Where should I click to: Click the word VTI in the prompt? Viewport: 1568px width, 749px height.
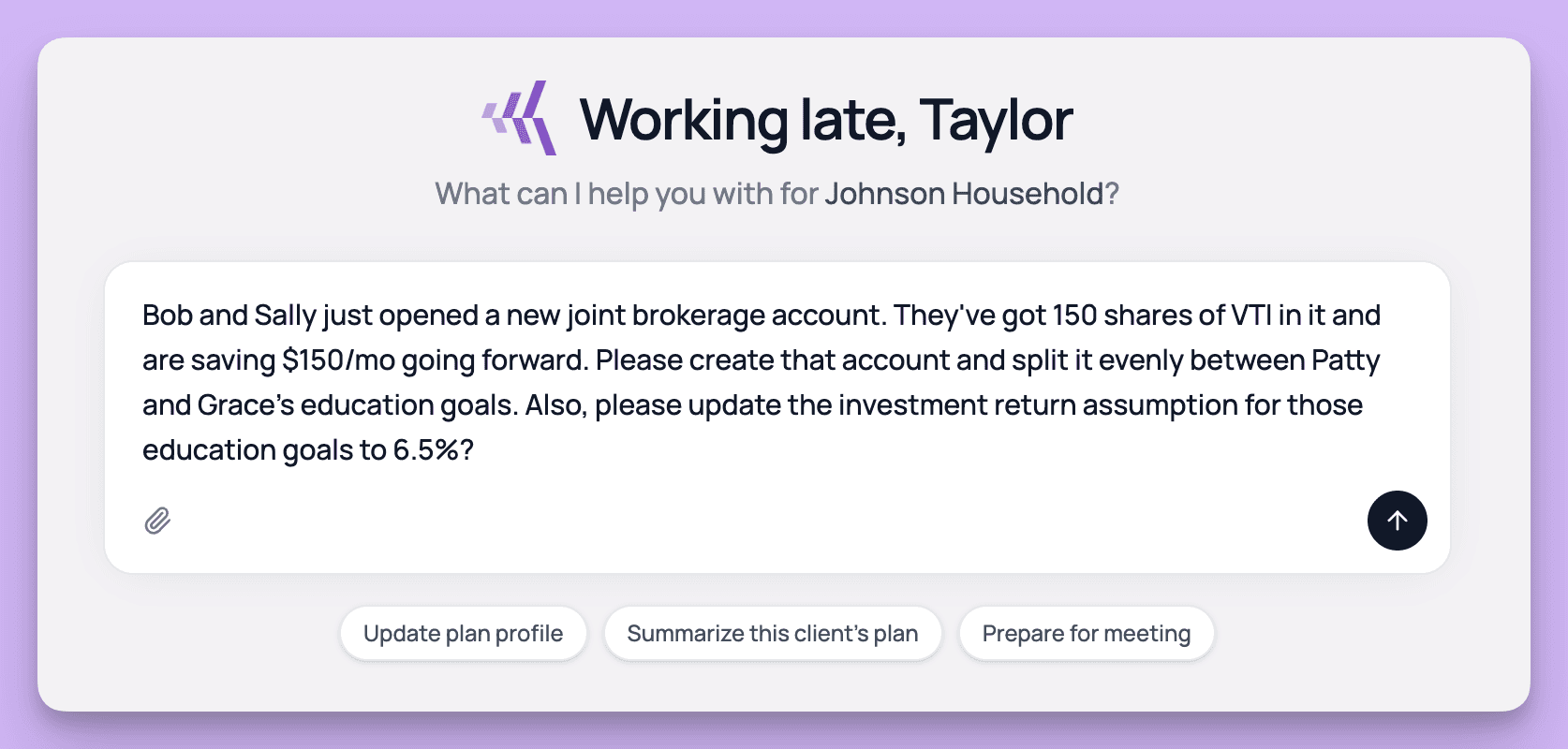(x=1250, y=316)
